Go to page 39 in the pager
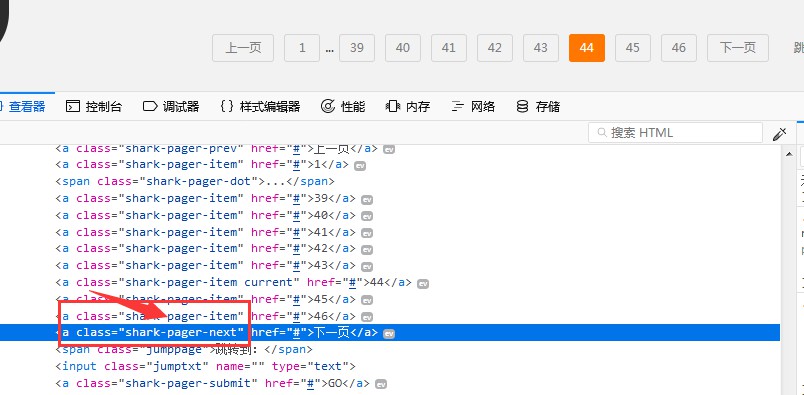804x395 pixels. coord(357,48)
